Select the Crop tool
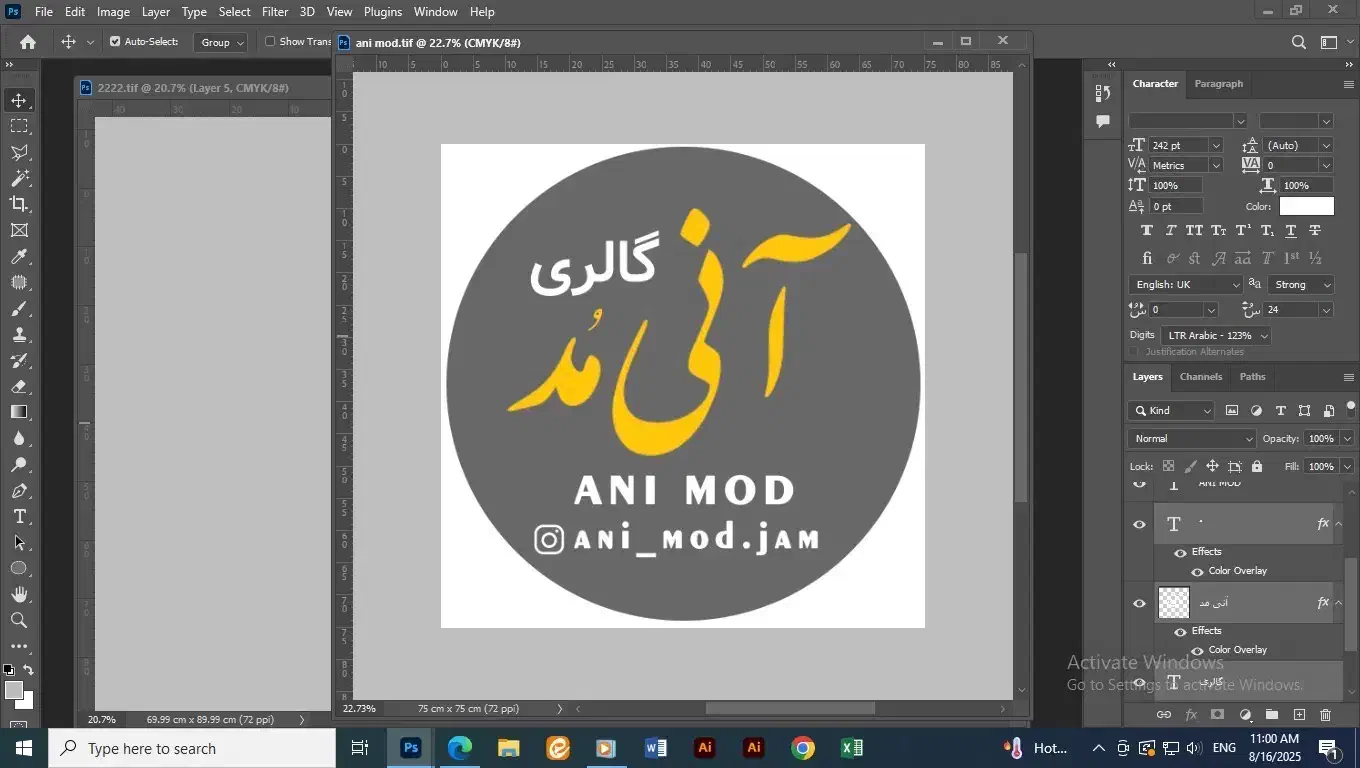The image size is (1360, 768). tap(19, 204)
